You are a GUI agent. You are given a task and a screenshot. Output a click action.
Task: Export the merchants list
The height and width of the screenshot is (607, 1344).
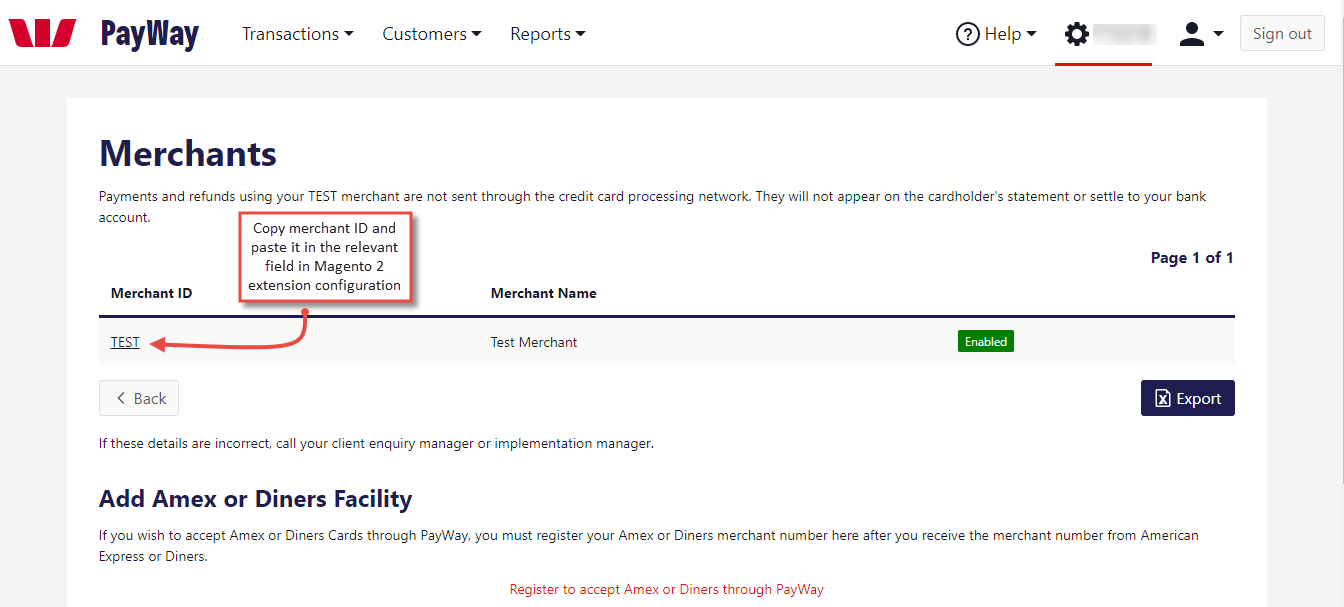[1188, 398]
